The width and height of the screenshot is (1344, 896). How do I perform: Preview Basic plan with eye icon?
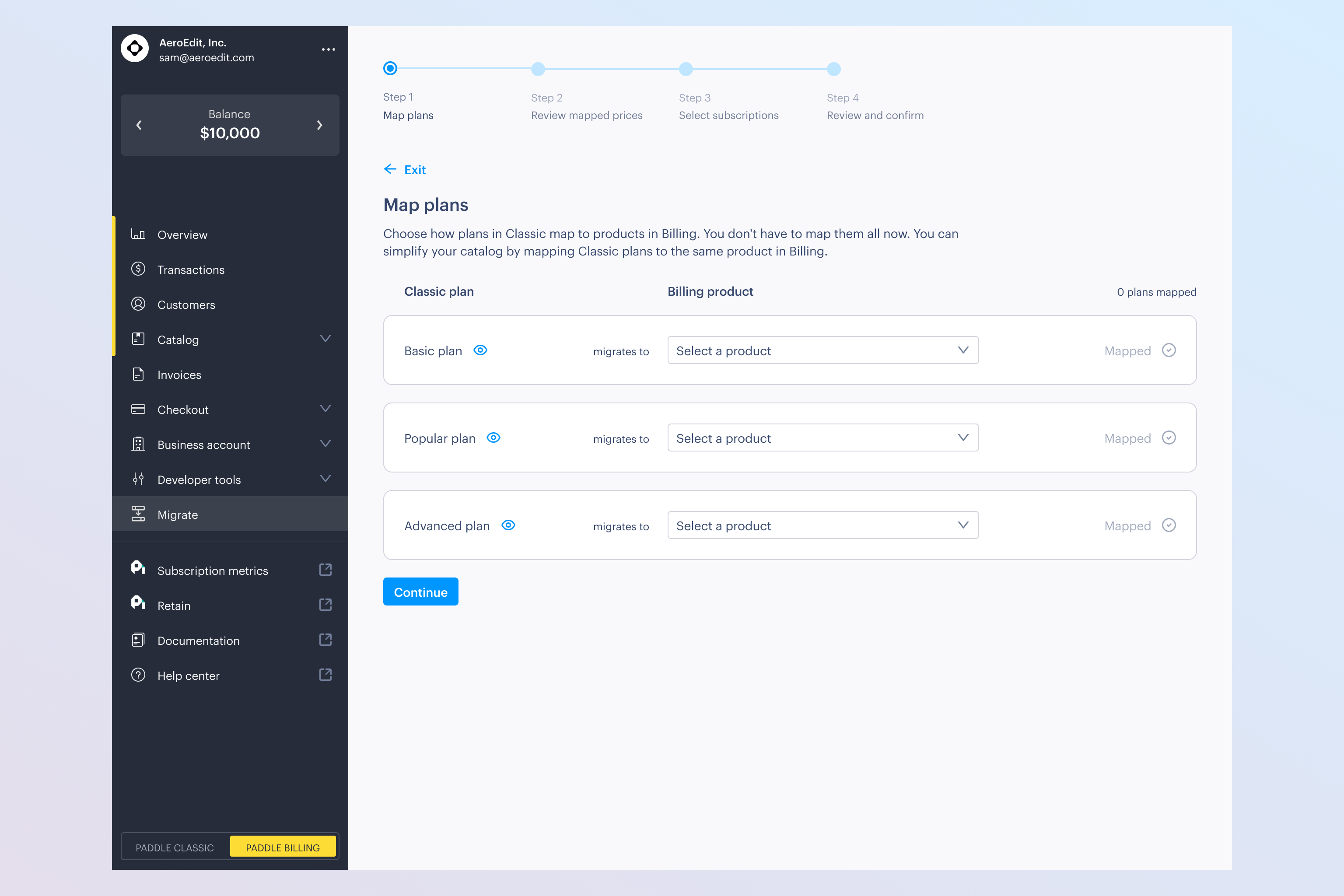point(480,350)
